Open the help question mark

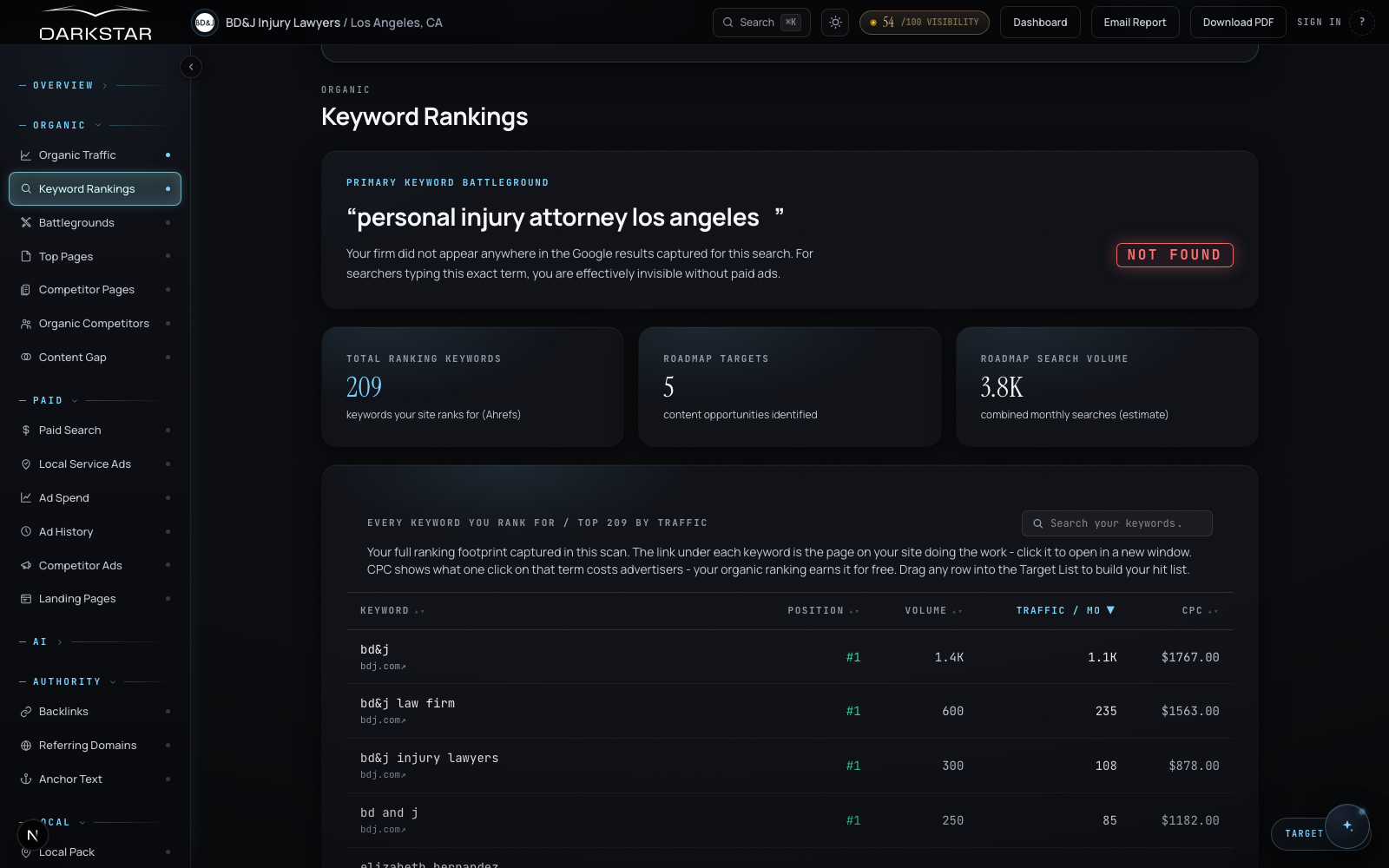point(1362,23)
